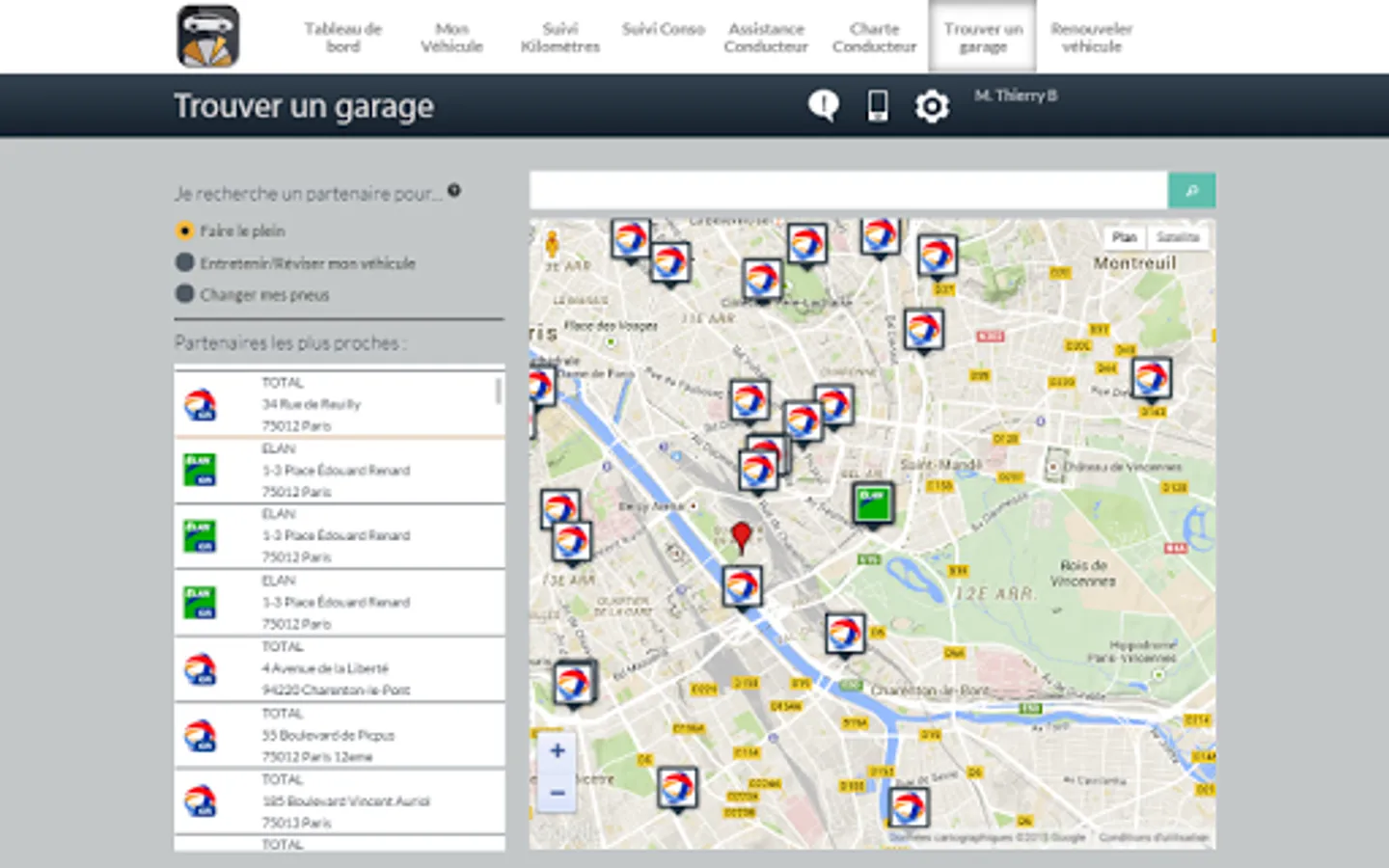
Task: Open the Assistance Conducteur page
Action: coord(766,37)
